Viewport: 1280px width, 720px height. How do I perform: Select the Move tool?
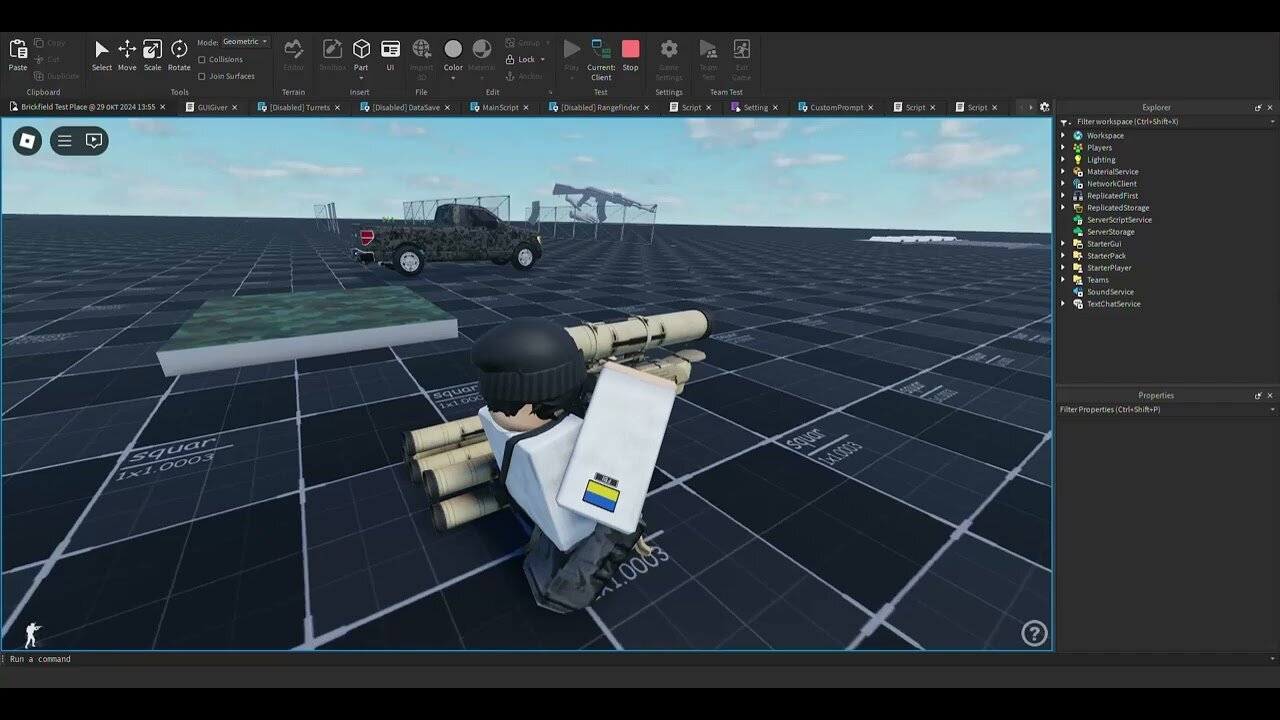[126, 50]
